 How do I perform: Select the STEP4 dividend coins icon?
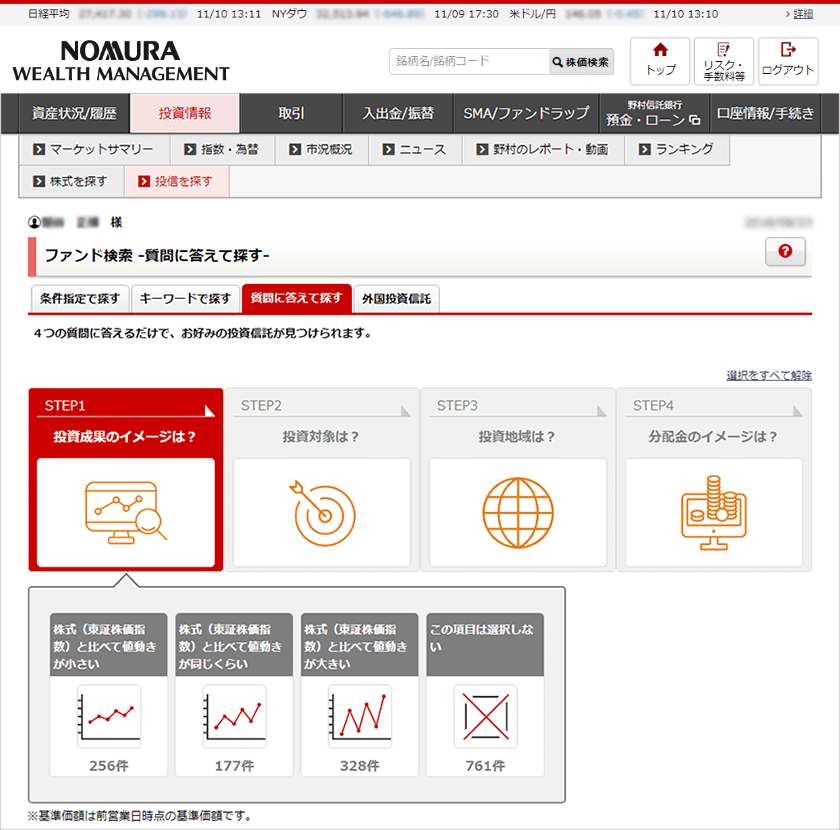pos(714,512)
